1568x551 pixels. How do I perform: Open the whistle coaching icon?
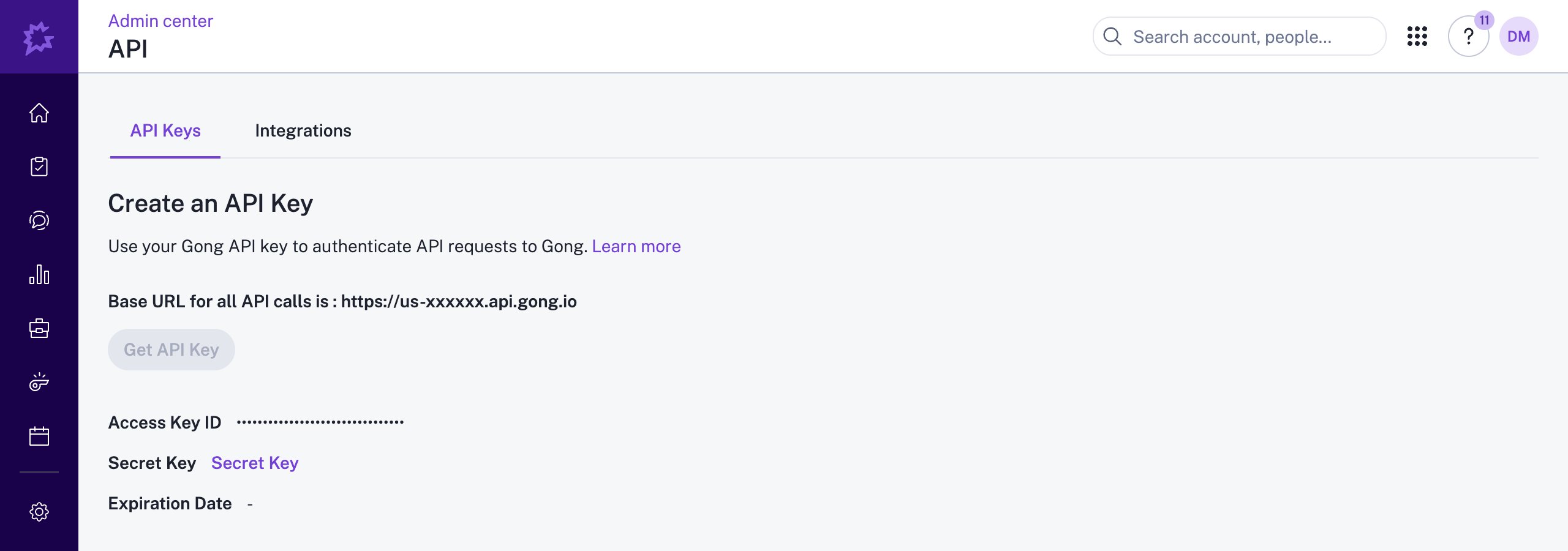click(x=39, y=382)
